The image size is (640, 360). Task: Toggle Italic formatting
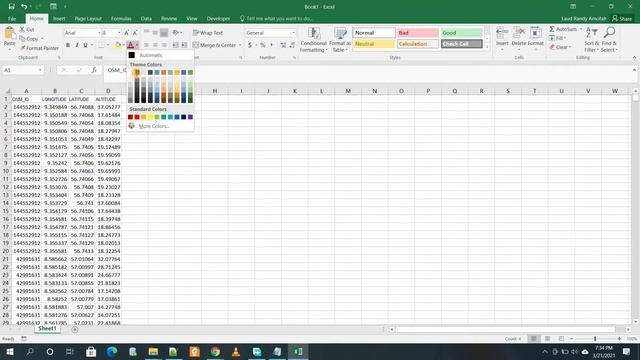(77, 45)
